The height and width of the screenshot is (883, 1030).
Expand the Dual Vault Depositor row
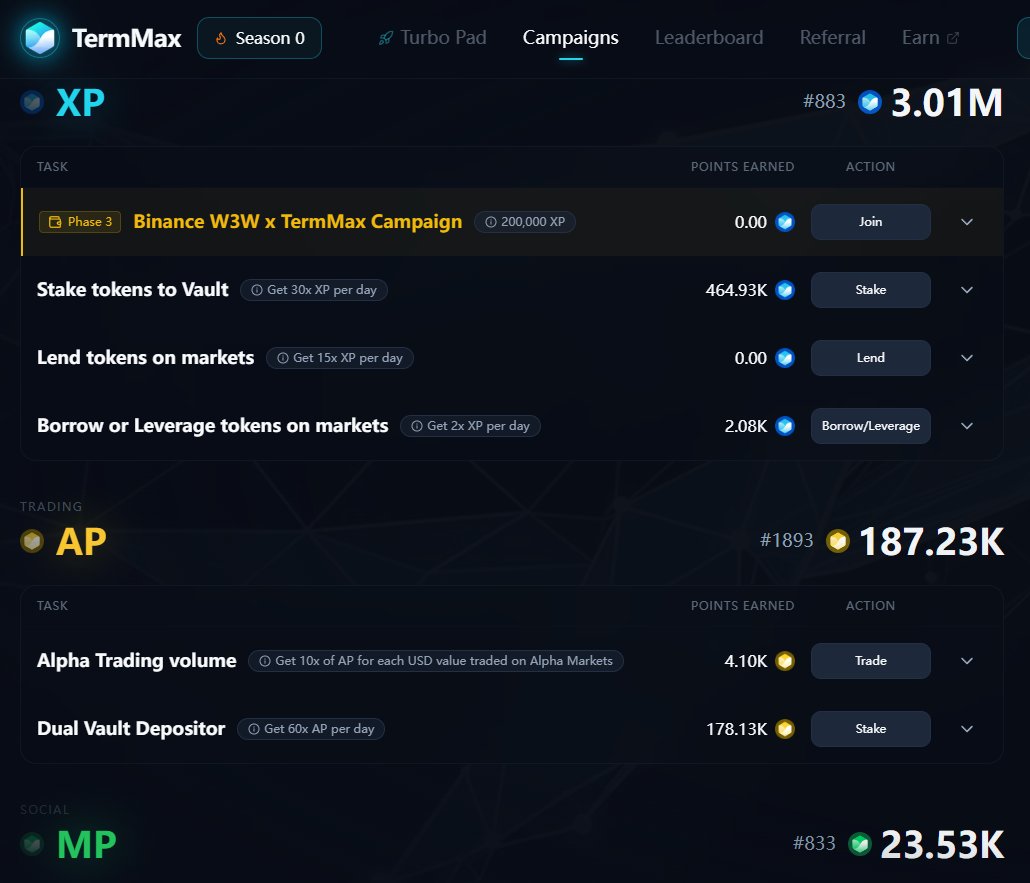(967, 729)
